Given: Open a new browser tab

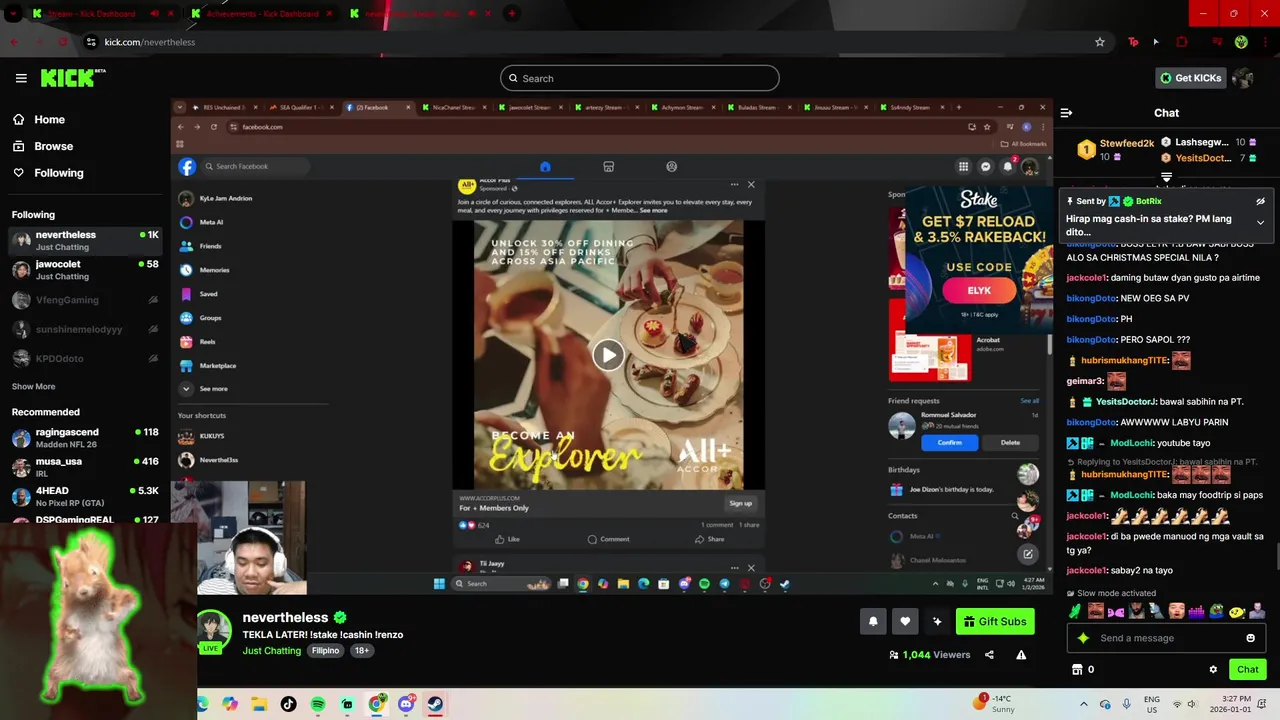Looking at the screenshot, I should tap(511, 14).
